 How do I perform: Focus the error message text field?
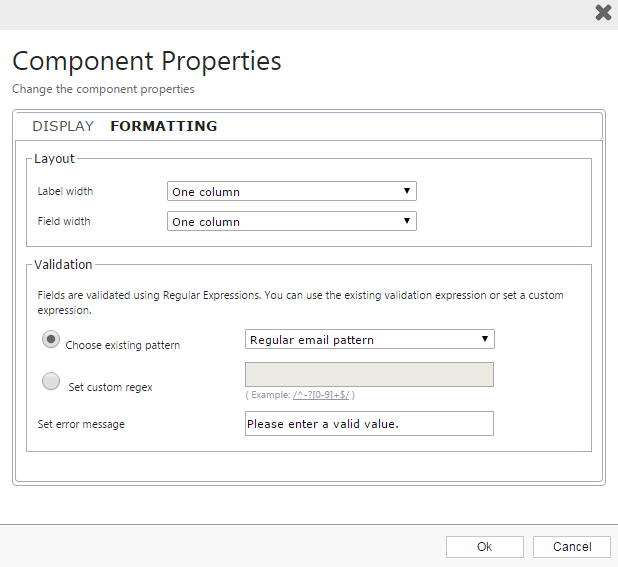(369, 423)
